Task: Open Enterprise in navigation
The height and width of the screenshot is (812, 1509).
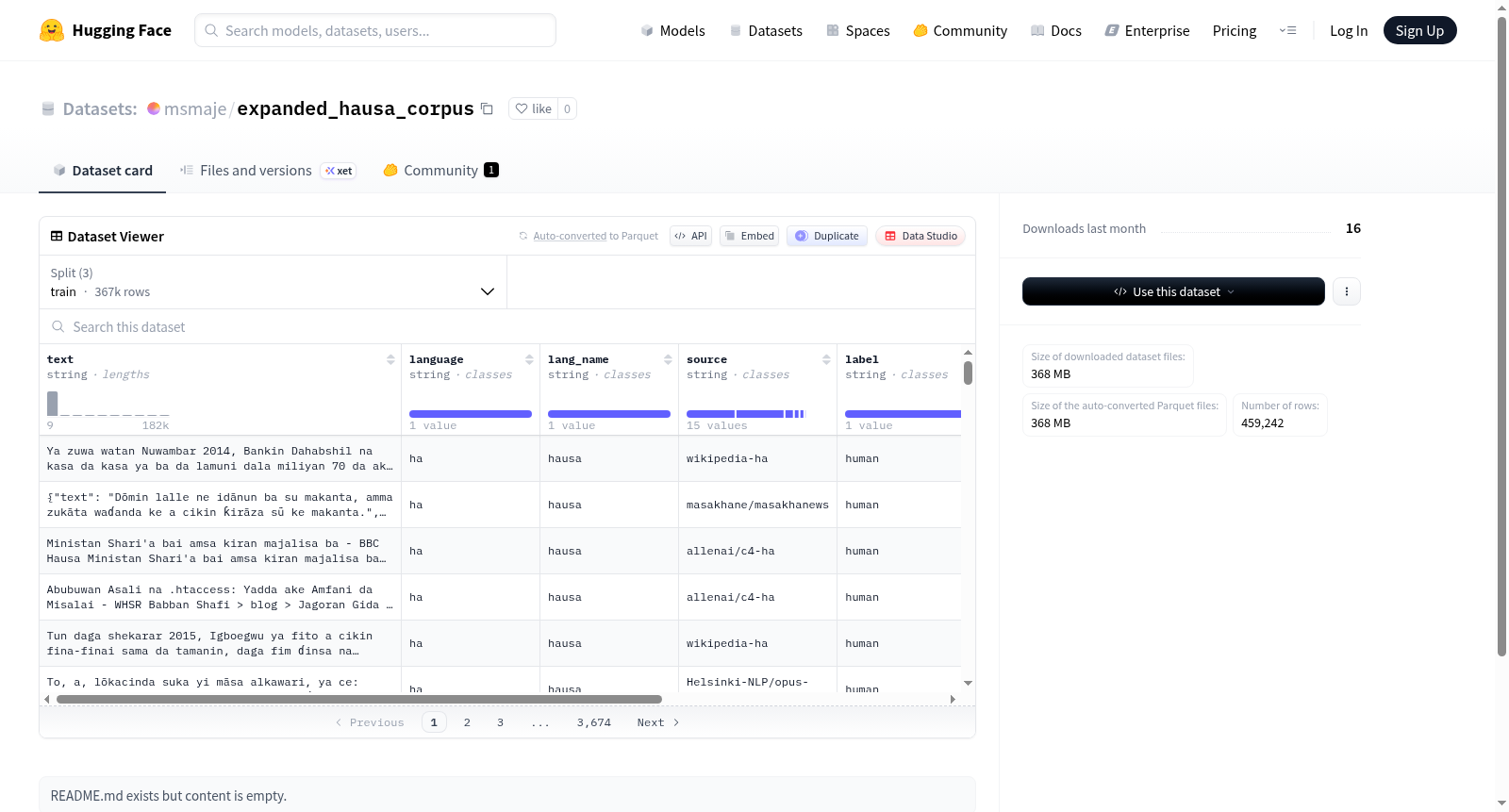Action: (1147, 30)
